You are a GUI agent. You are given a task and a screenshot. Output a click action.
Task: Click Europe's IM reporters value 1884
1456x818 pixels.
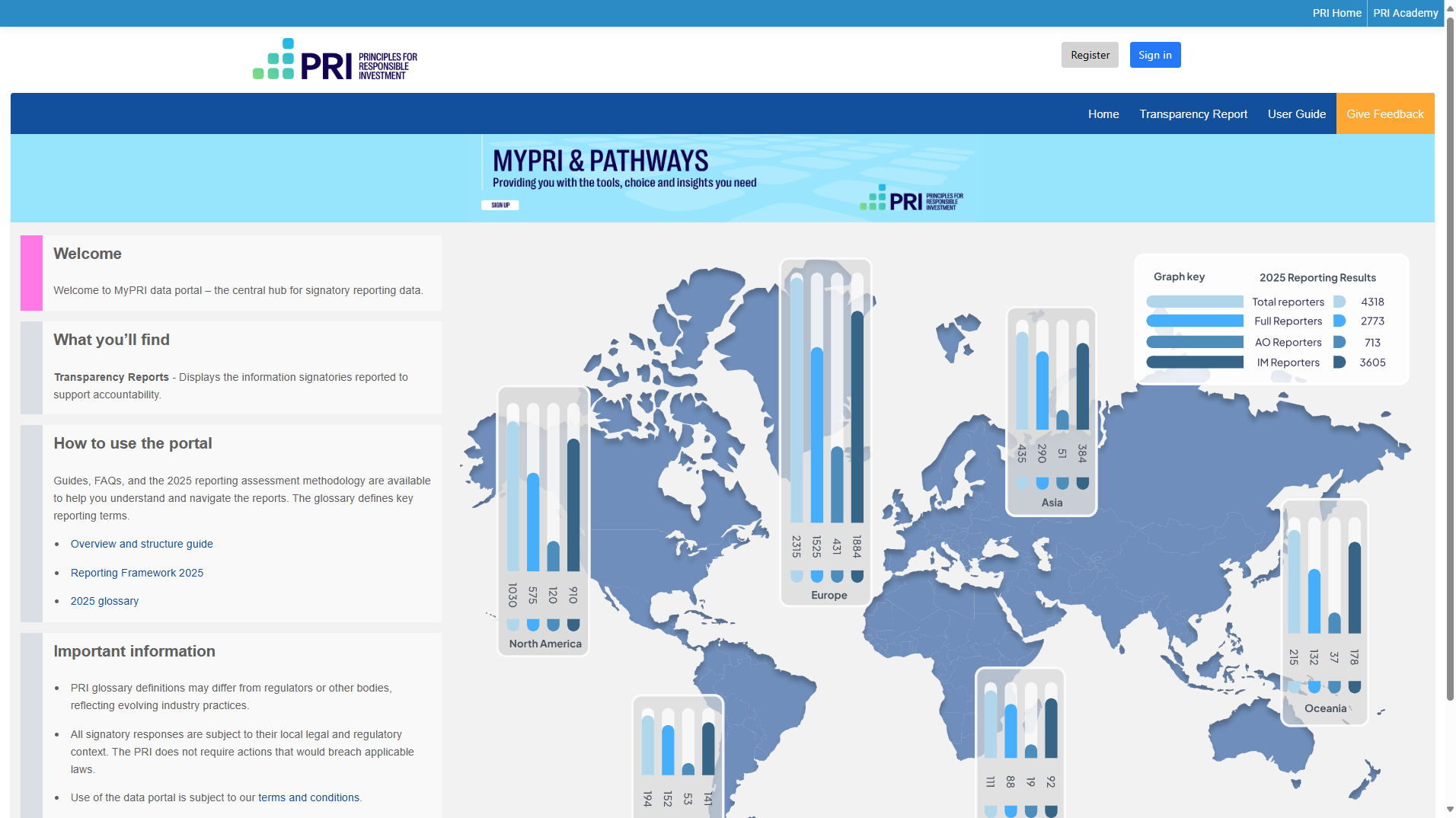pyautogui.click(x=857, y=546)
